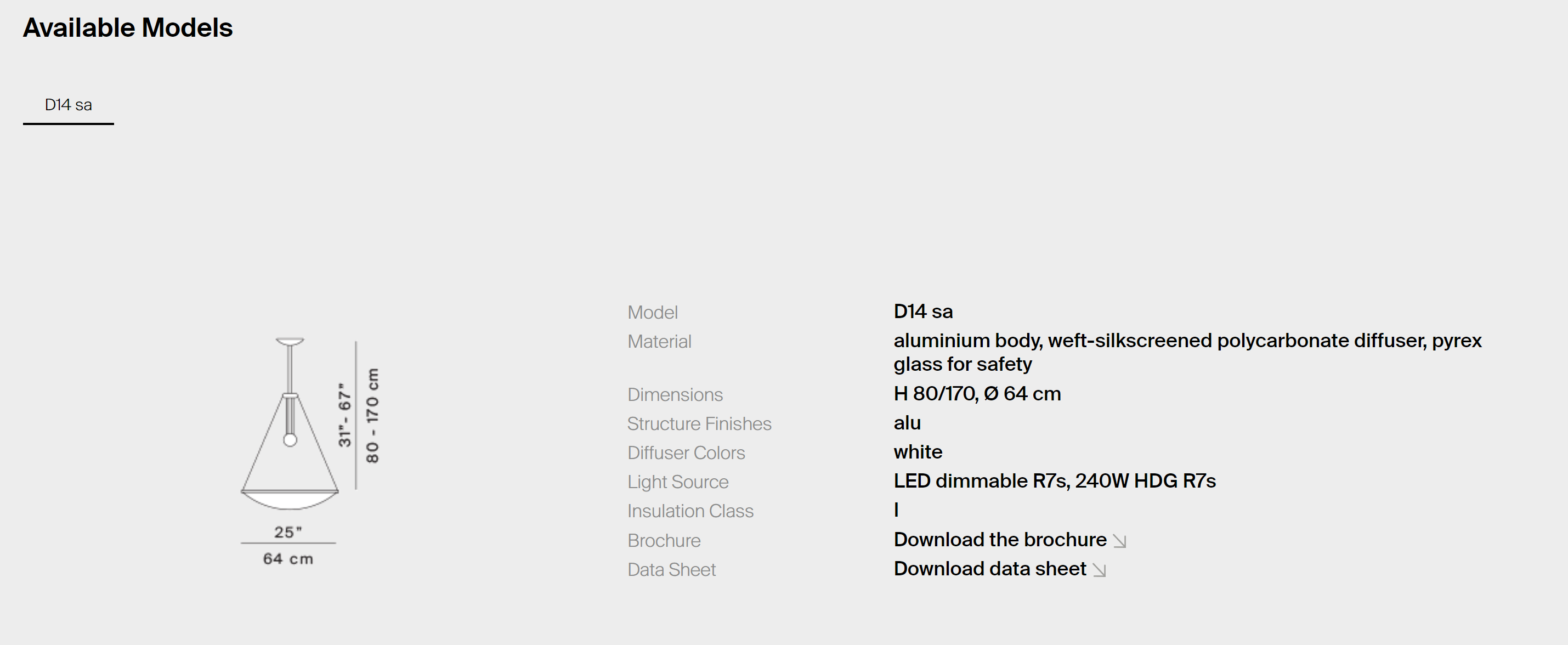The width and height of the screenshot is (1568, 645).
Task: Click the arrow icon beside Download data sheet
Action: tap(1099, 570)
